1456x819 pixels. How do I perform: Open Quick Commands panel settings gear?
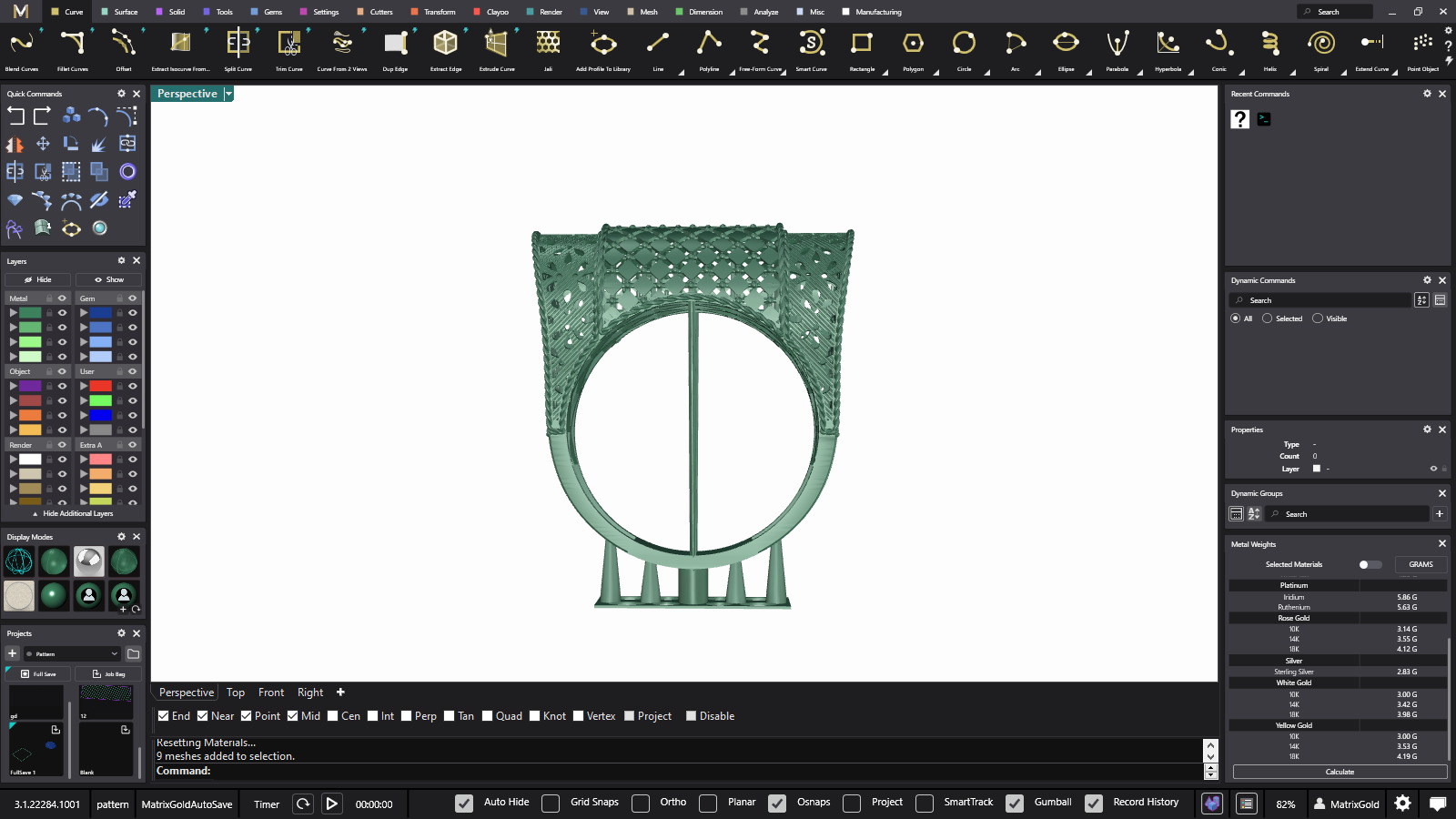(x=121, y=94)
